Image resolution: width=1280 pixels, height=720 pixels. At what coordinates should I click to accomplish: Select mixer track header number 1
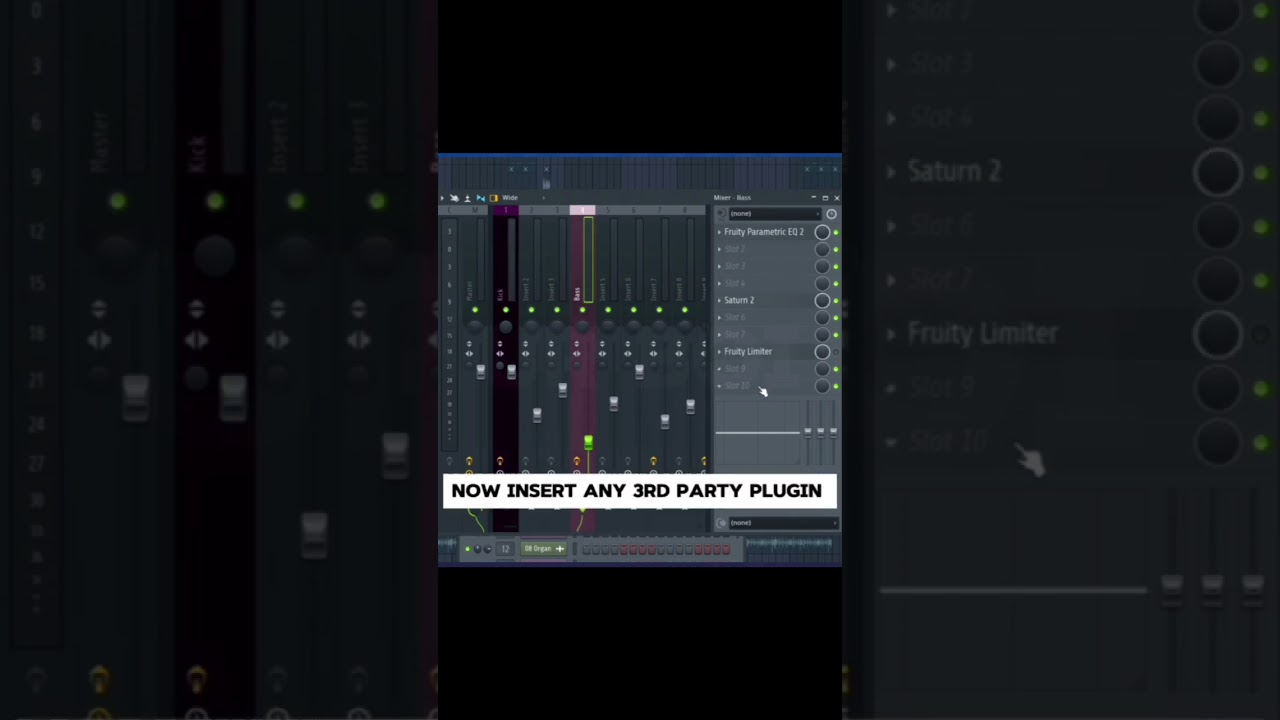point(506,210)
